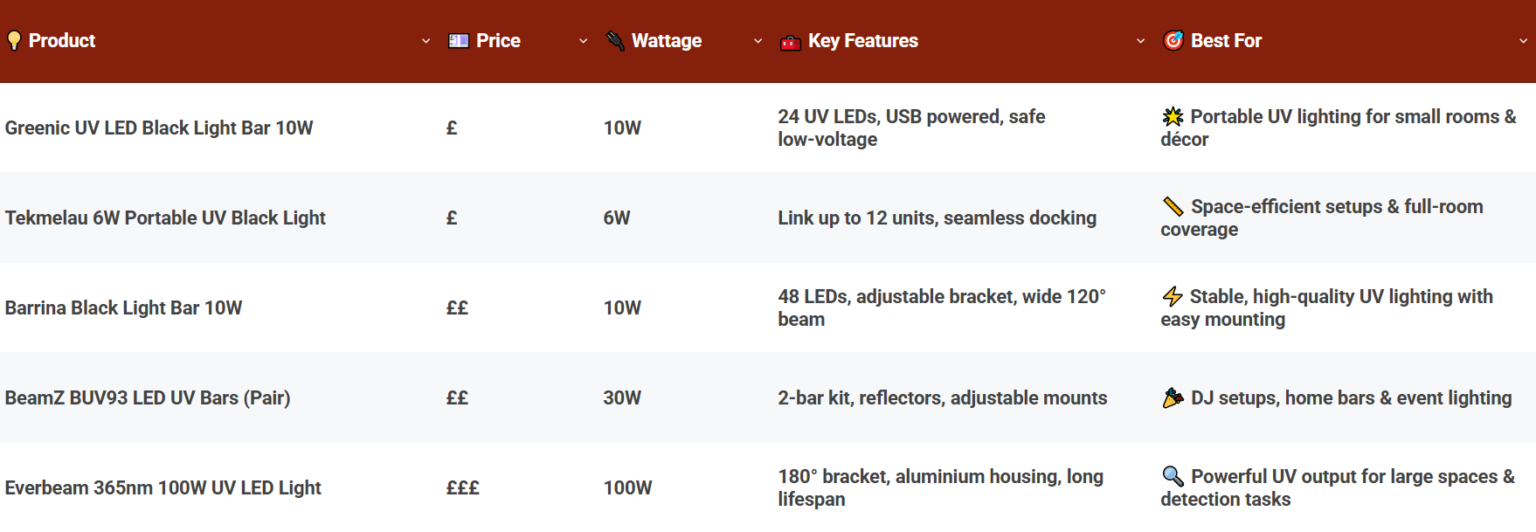
Task: Click the target icon beside Best For
Action: (x=1173, y=41)
